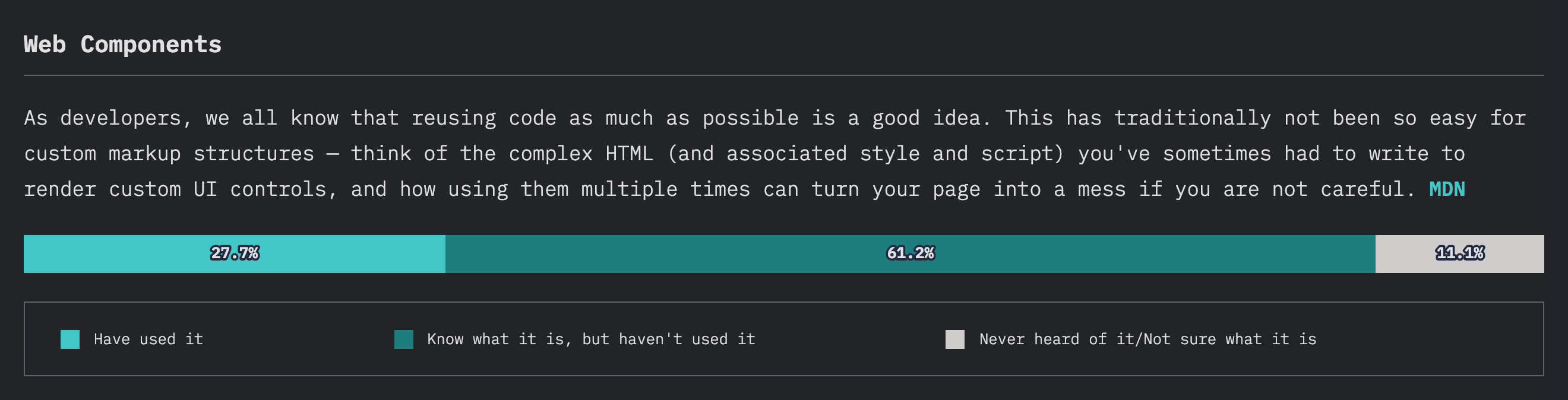The width and height of the screenshot is (1568, 400).
Task: Select the grey 'Never heard of it' swatch
Action: coord(954,339)
